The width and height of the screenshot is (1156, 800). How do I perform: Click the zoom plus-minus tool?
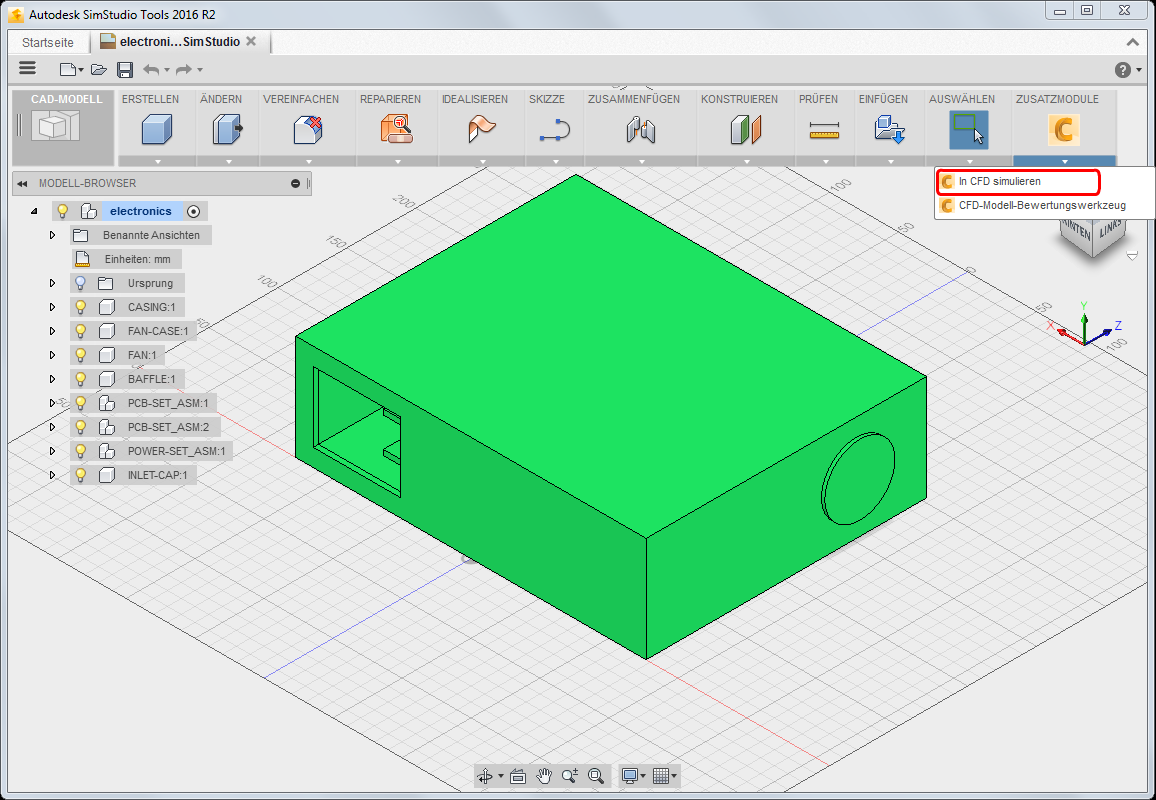[570, 776]
